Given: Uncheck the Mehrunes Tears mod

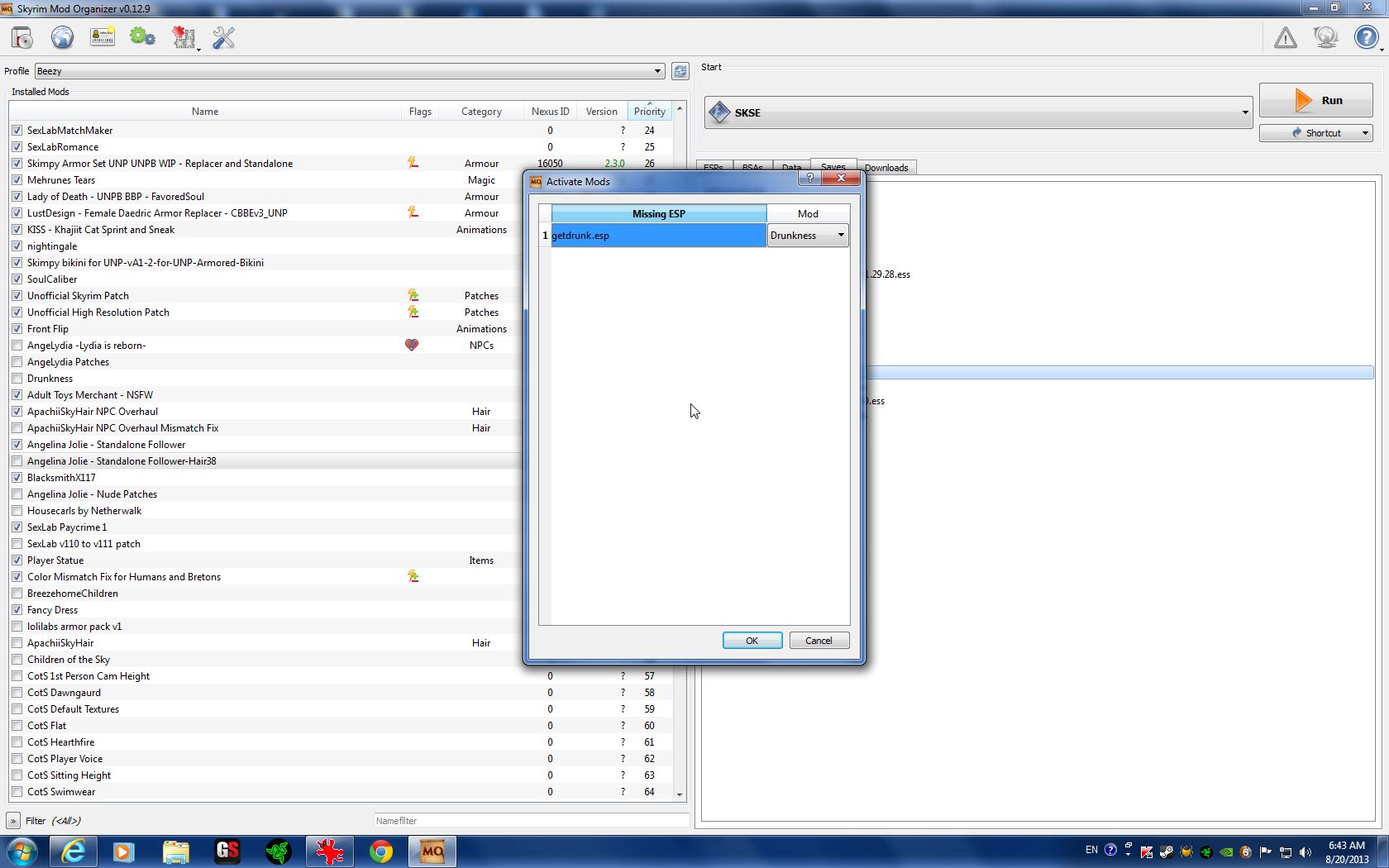Looking at the screenshot, I should pyautogui.click(x=17, y=180).
